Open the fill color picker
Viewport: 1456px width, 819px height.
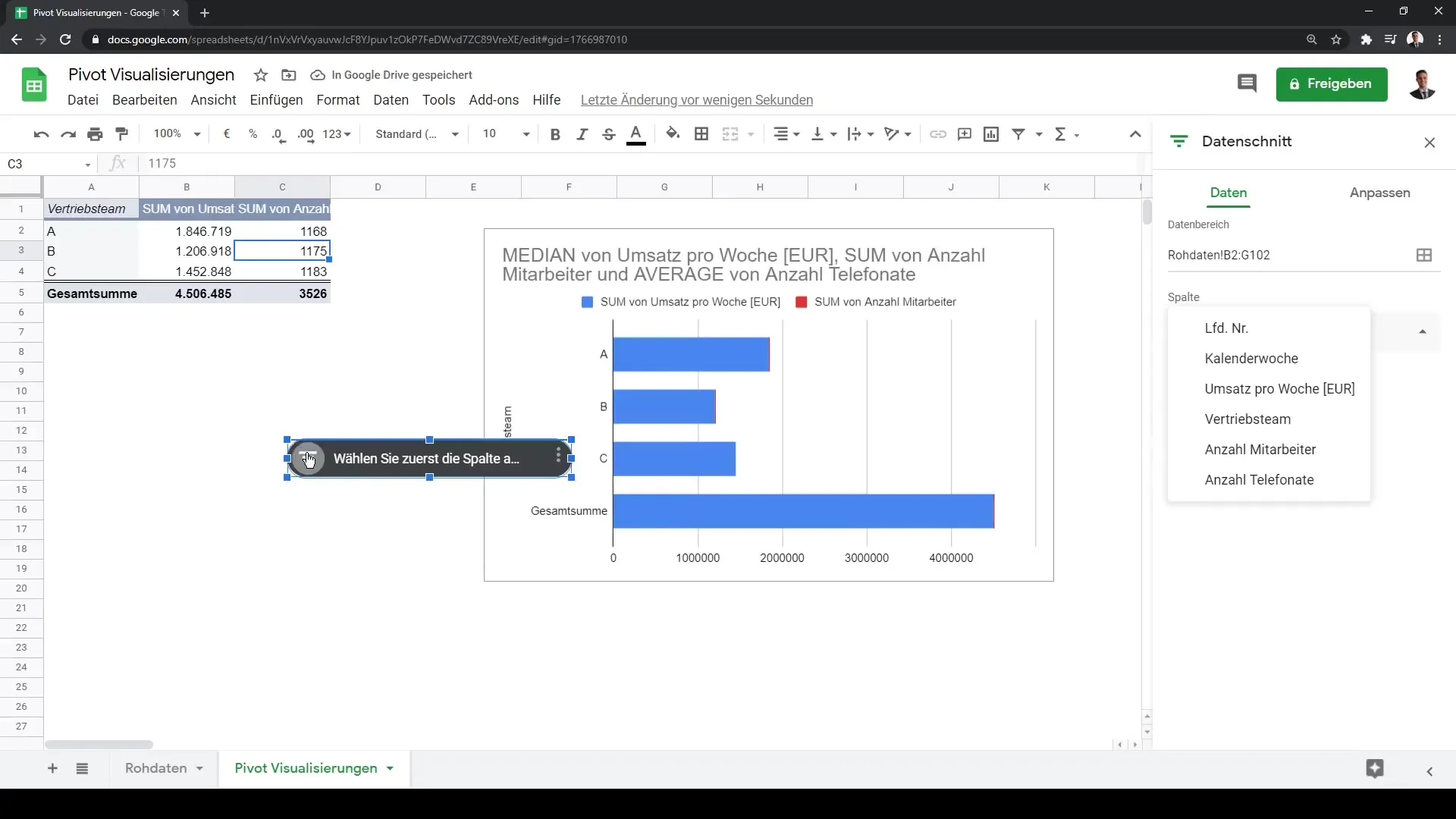pyautogui.click(x=673, y=134)
